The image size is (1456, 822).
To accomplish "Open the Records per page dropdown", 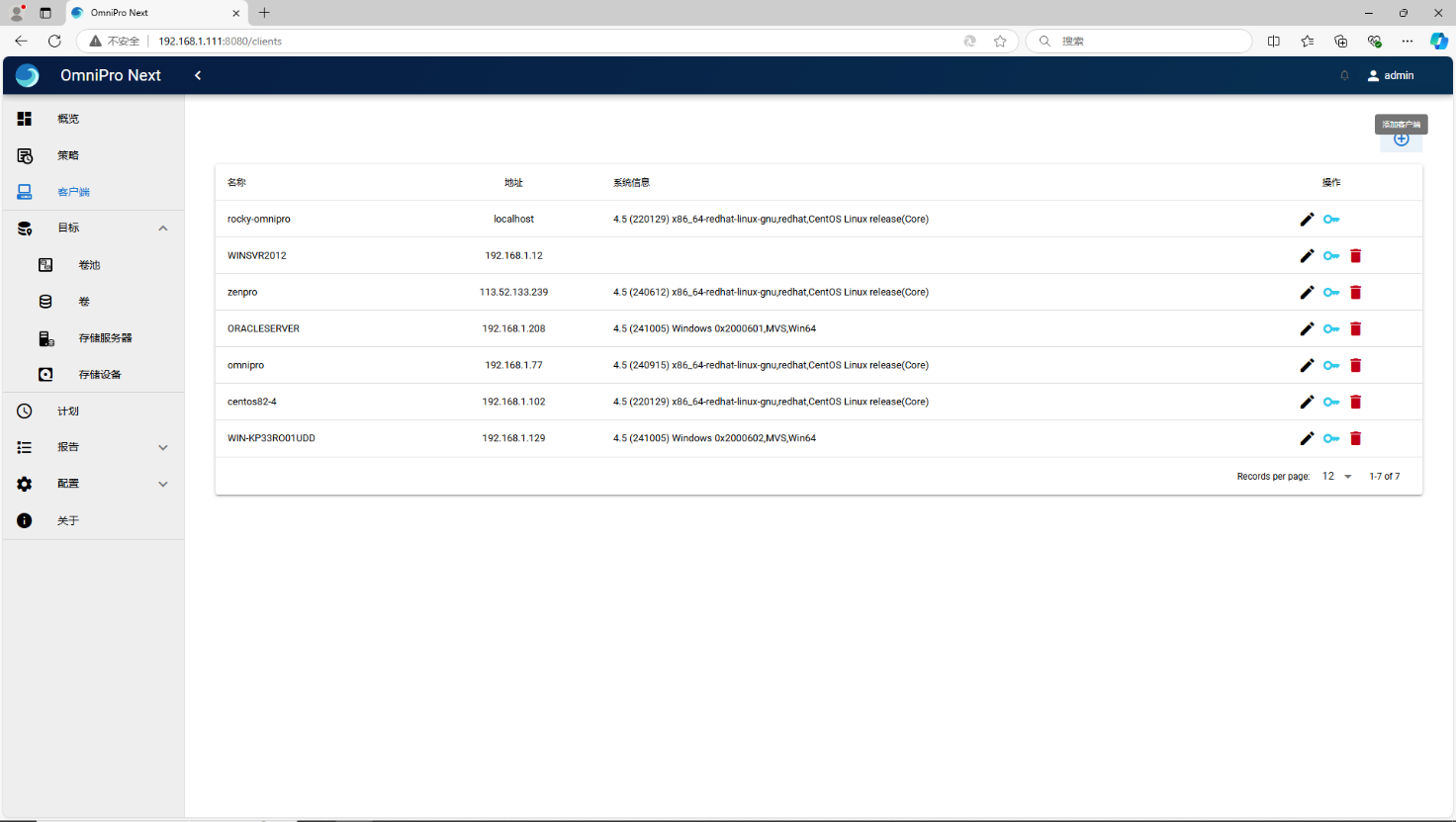I will 1336,477.
